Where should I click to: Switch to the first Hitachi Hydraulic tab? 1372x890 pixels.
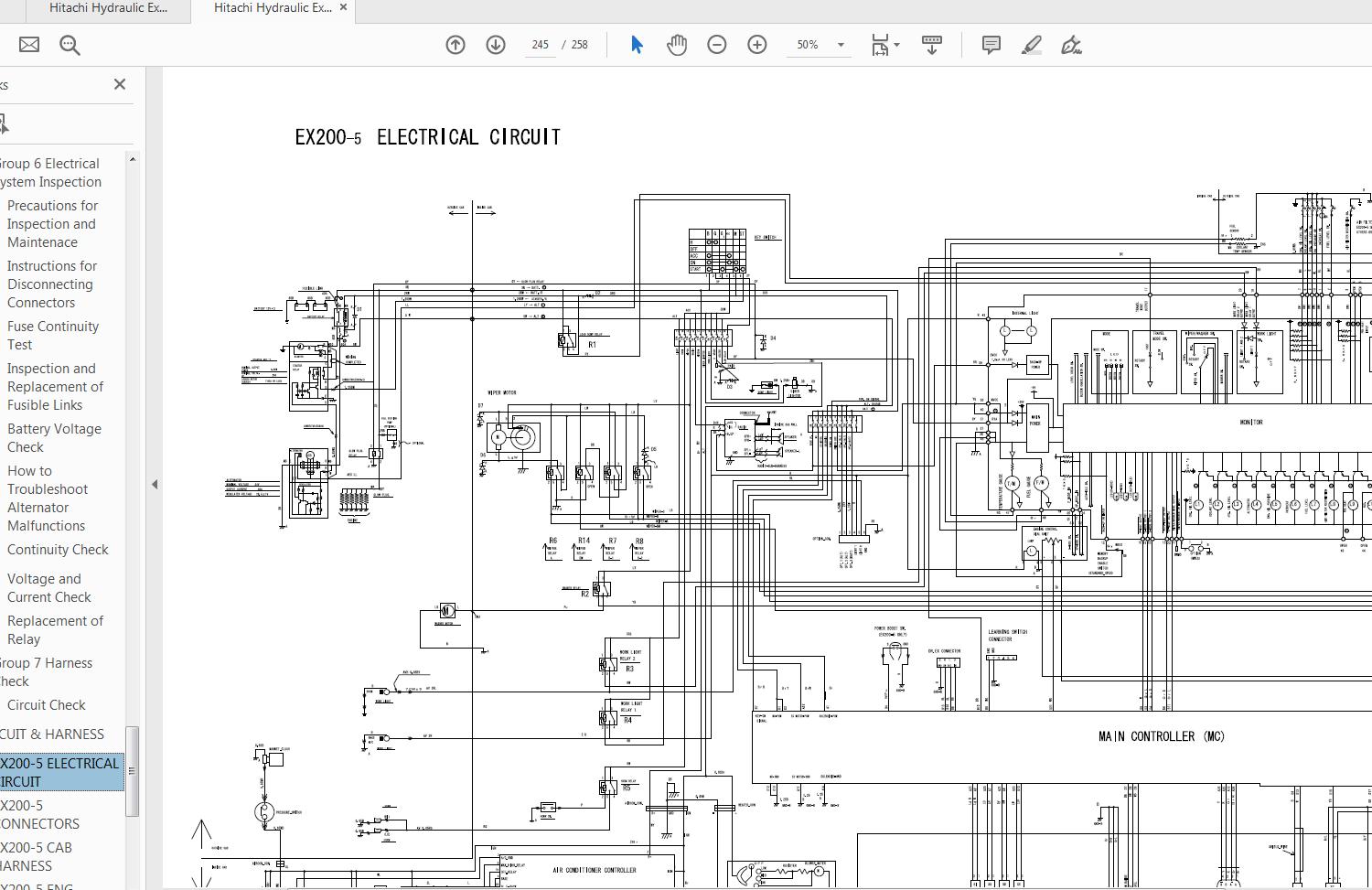(108, 8)
